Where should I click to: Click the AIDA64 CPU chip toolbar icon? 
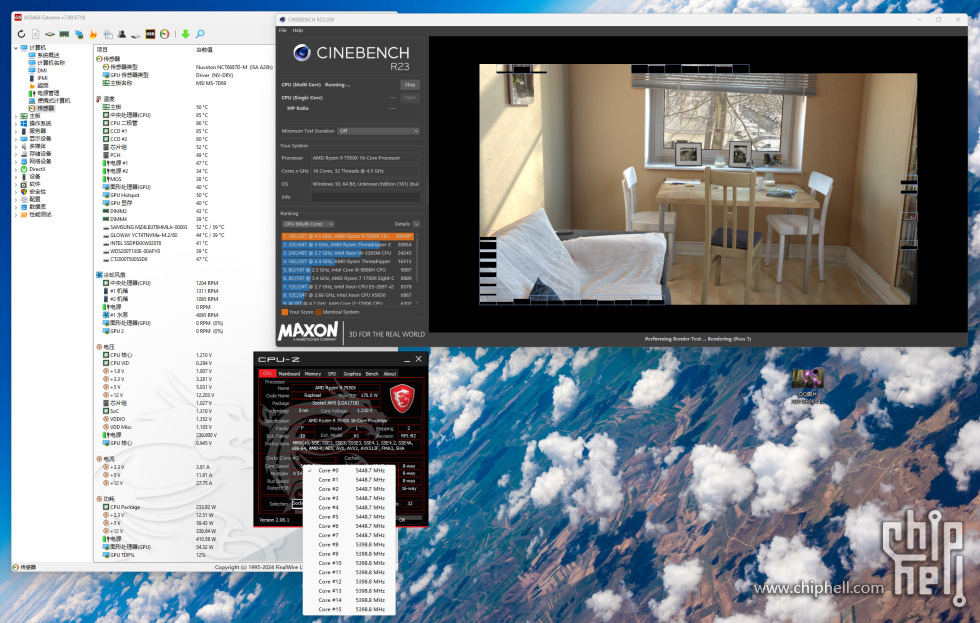(x=49, y=34)
